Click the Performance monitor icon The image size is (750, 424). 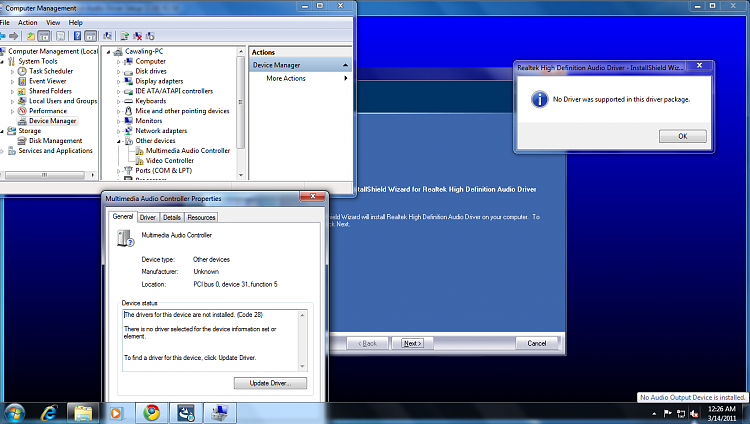point(22,111)
